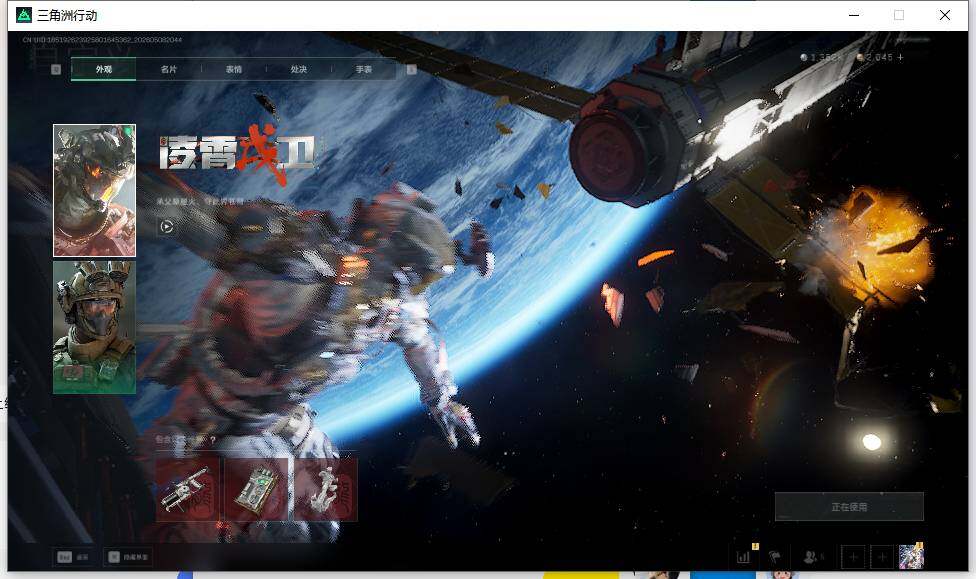Click the previous-tab key icon left of 外观

pyautogui.click(x=56, y=70)
